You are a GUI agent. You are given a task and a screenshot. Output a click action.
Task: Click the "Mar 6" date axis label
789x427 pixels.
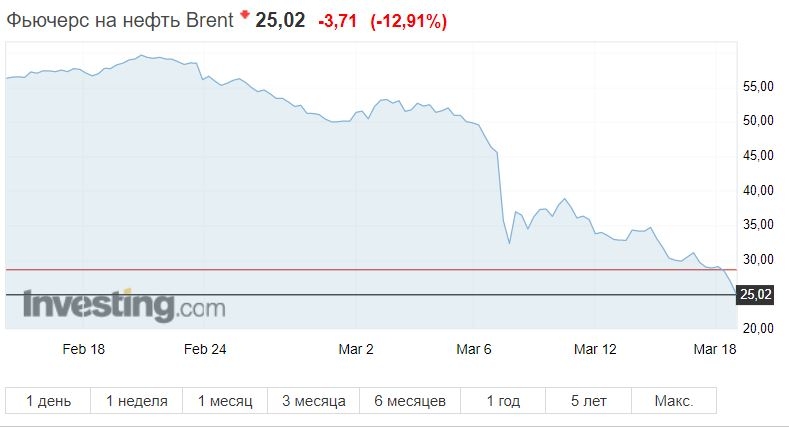click(x=475, y=349)
